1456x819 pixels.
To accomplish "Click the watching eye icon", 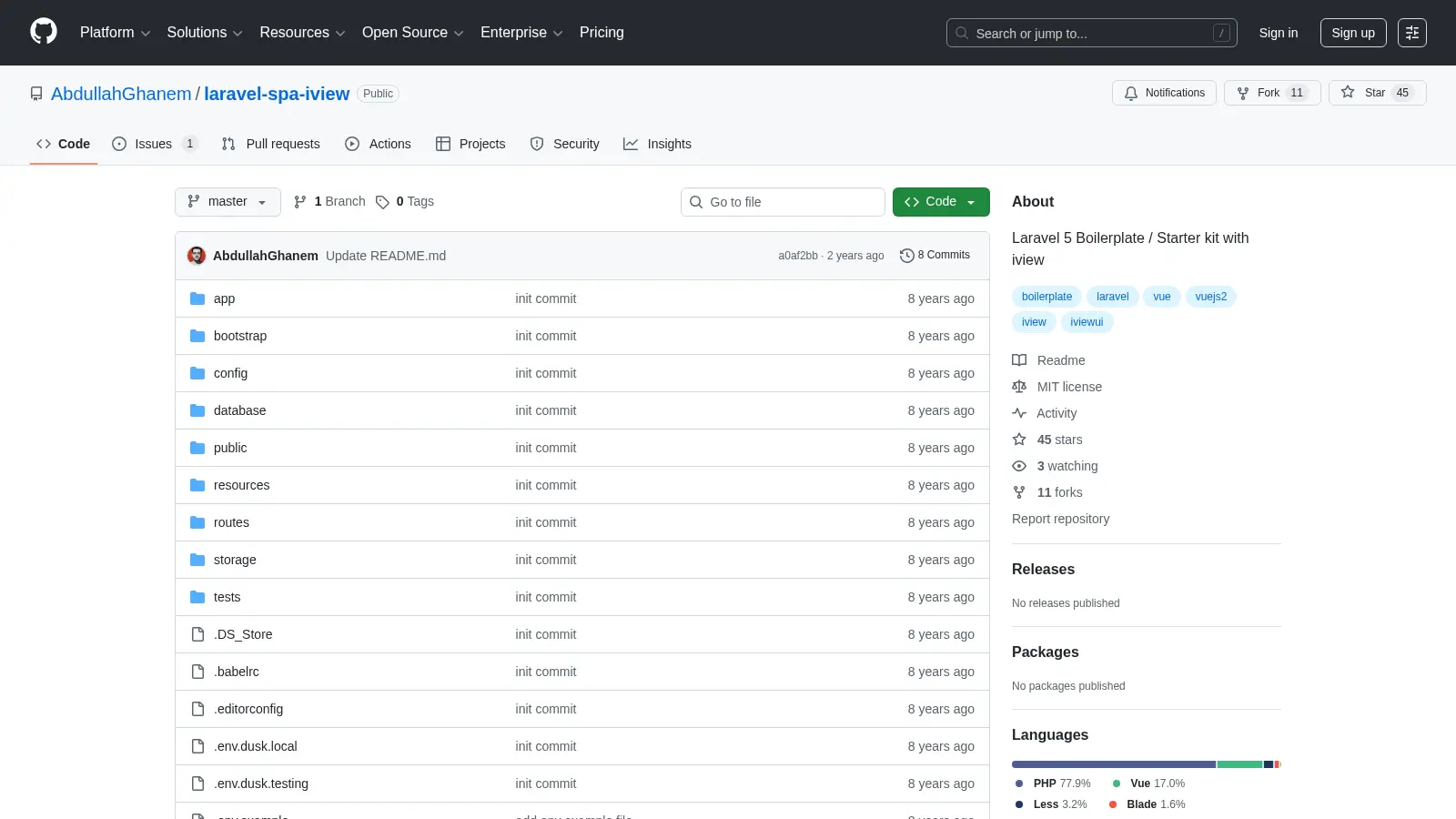I will (x=1019, y=466).
